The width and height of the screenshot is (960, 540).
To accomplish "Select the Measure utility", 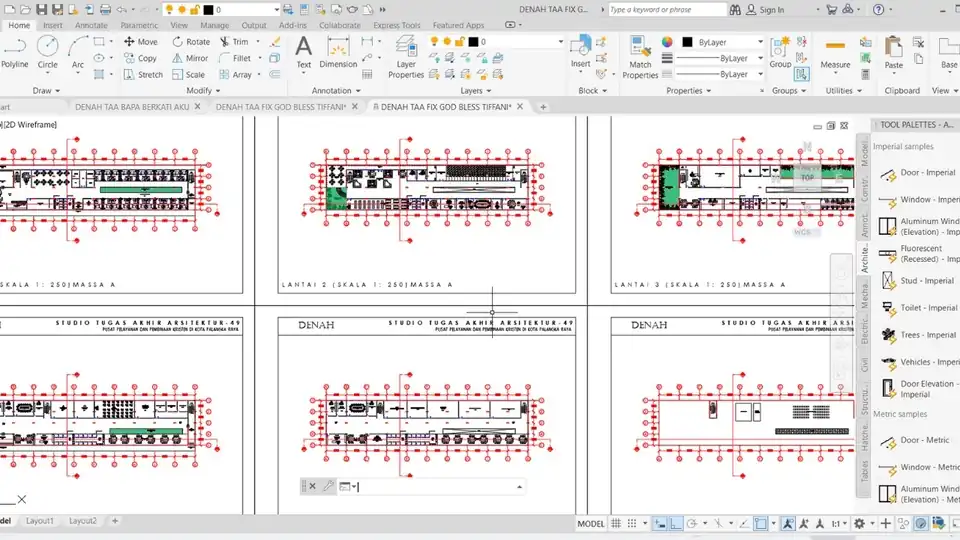I will click(x=835, y=54).
